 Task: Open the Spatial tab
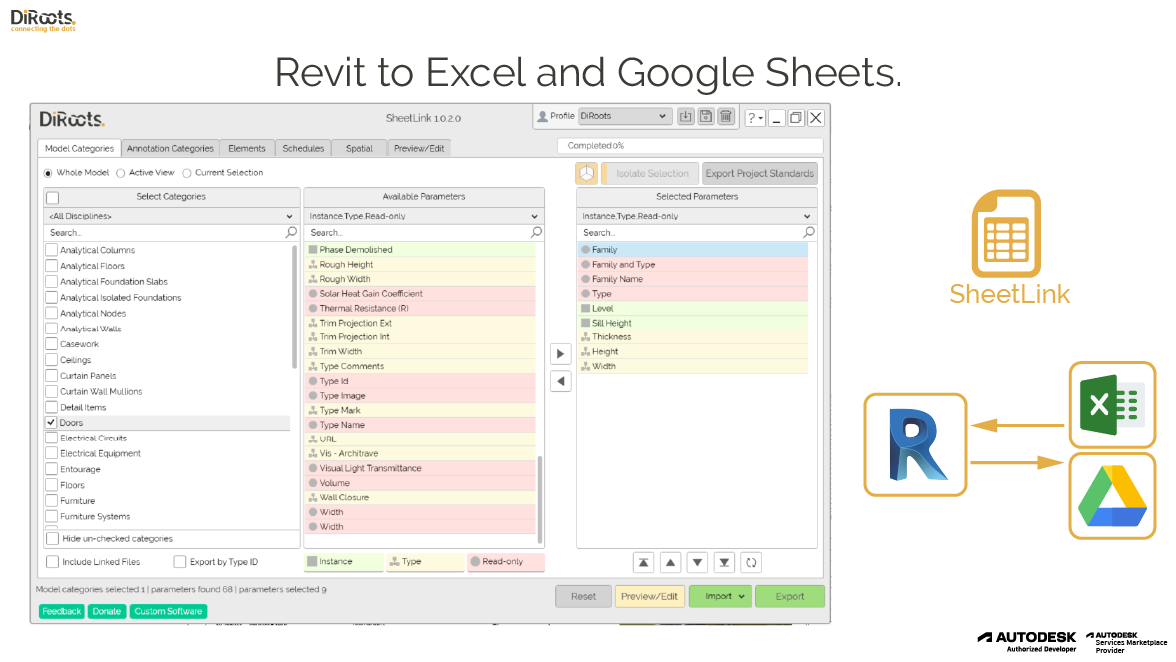pyautogui.click(x=359, y=148)
